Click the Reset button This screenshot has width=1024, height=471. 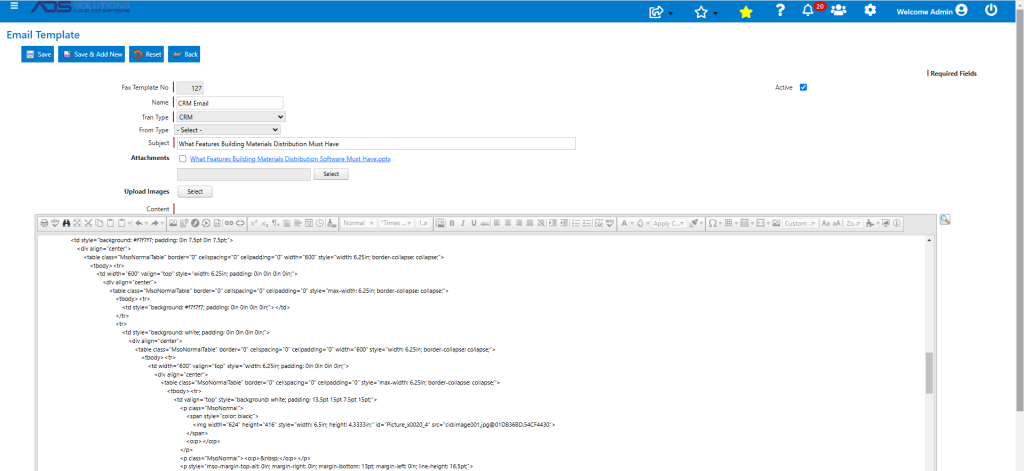click(x=147, y=54)
